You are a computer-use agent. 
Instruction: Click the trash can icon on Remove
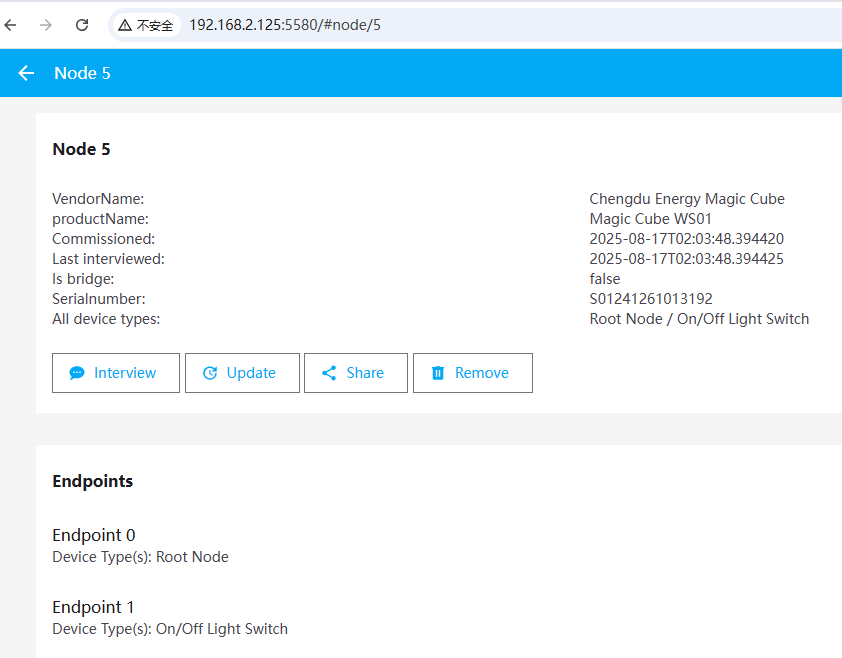tap(438, 373)
